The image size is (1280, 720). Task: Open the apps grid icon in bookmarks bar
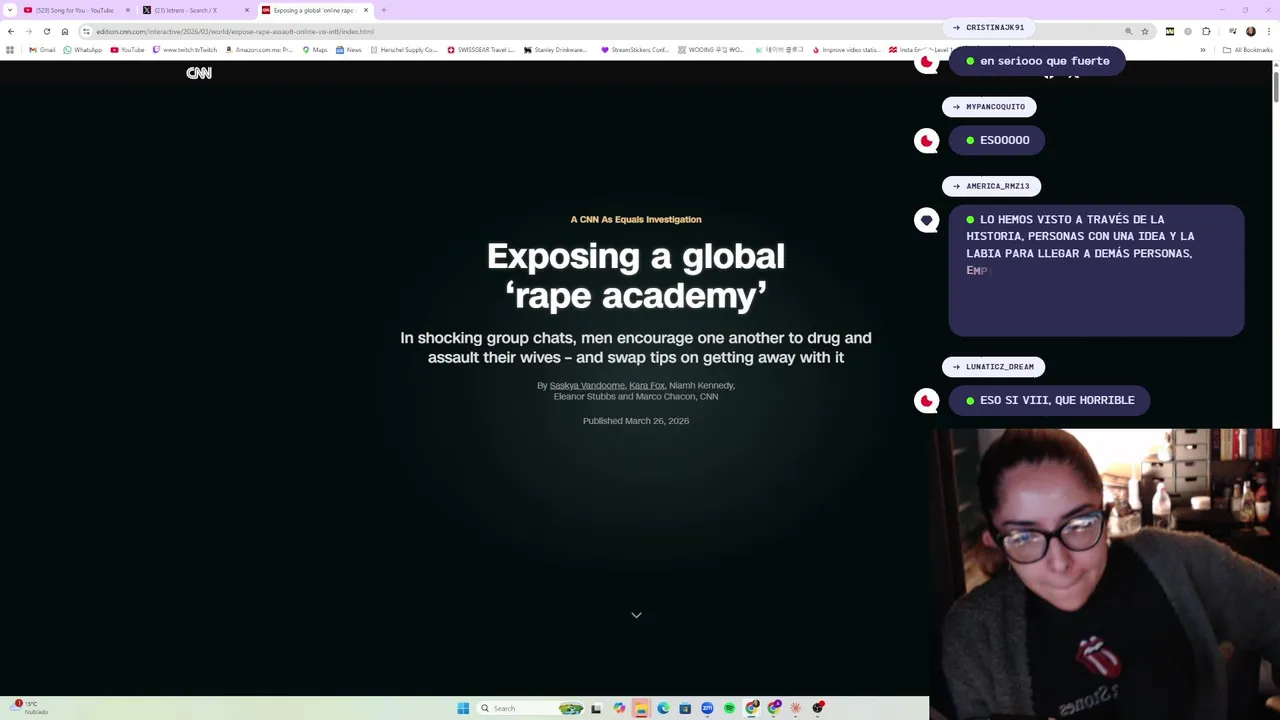[11, 49]
